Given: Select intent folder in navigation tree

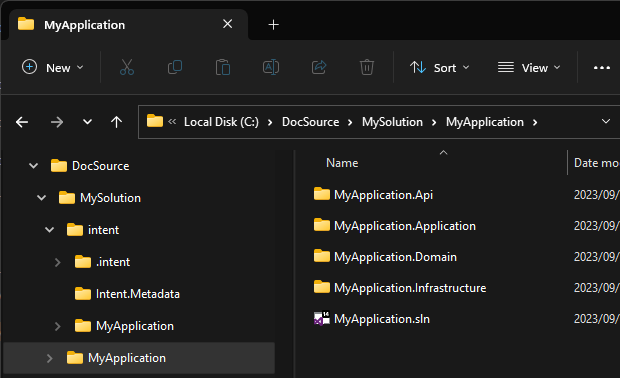Looking at the screenshot, I should (103, 230).
